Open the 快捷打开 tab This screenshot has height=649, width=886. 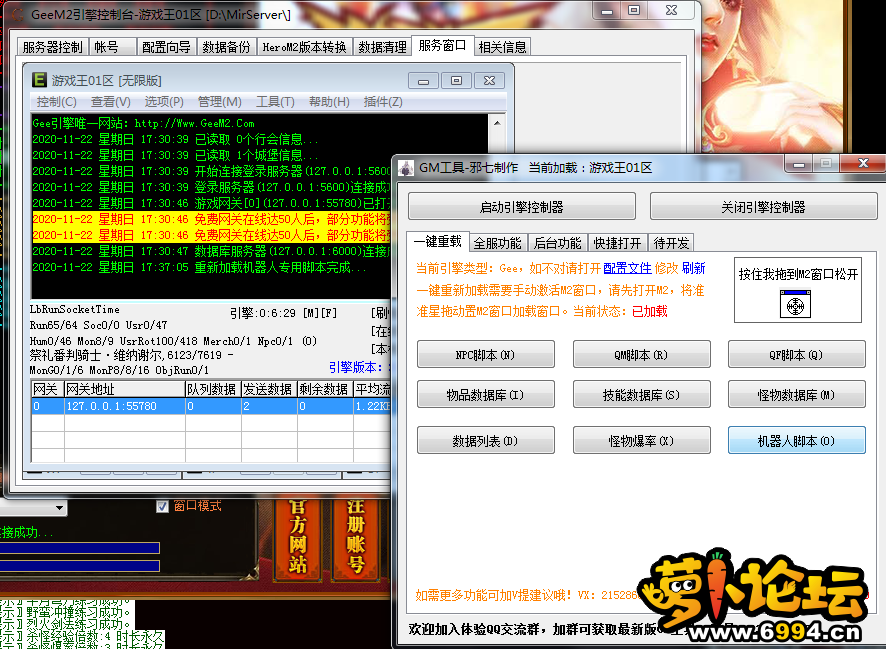click(x=618, y=243)
